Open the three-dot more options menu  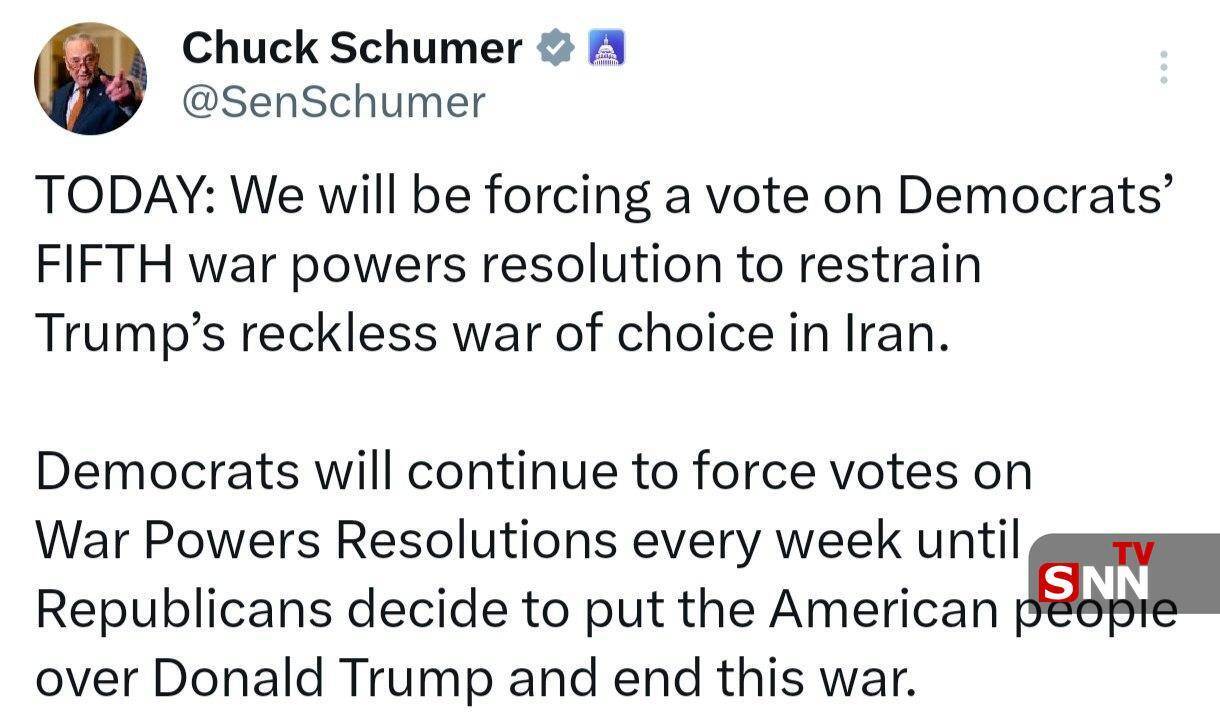pos(1163,67)
